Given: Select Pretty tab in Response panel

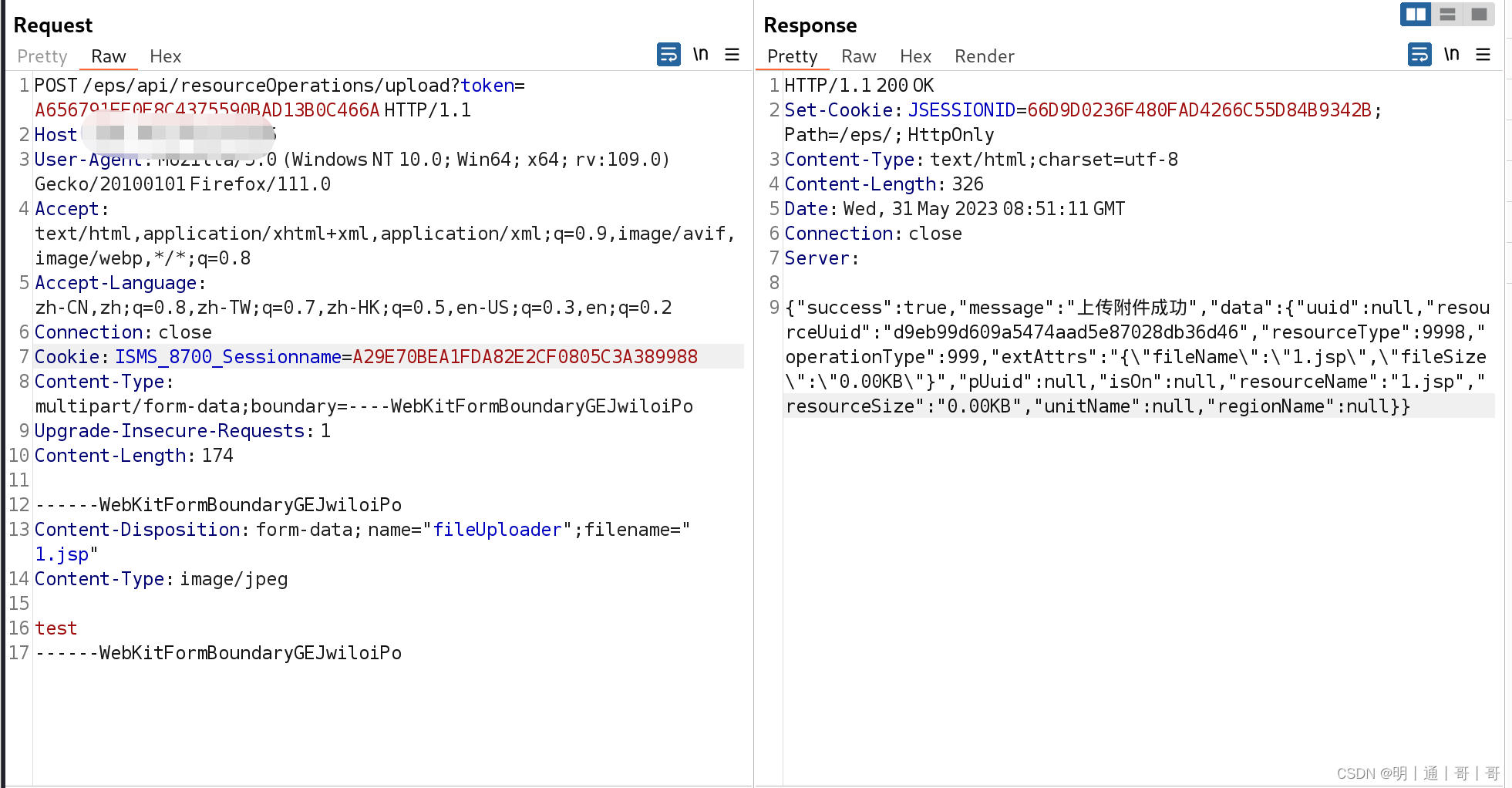Looking at the screenshot, I should pyautogui.click(x=792, y=56).
